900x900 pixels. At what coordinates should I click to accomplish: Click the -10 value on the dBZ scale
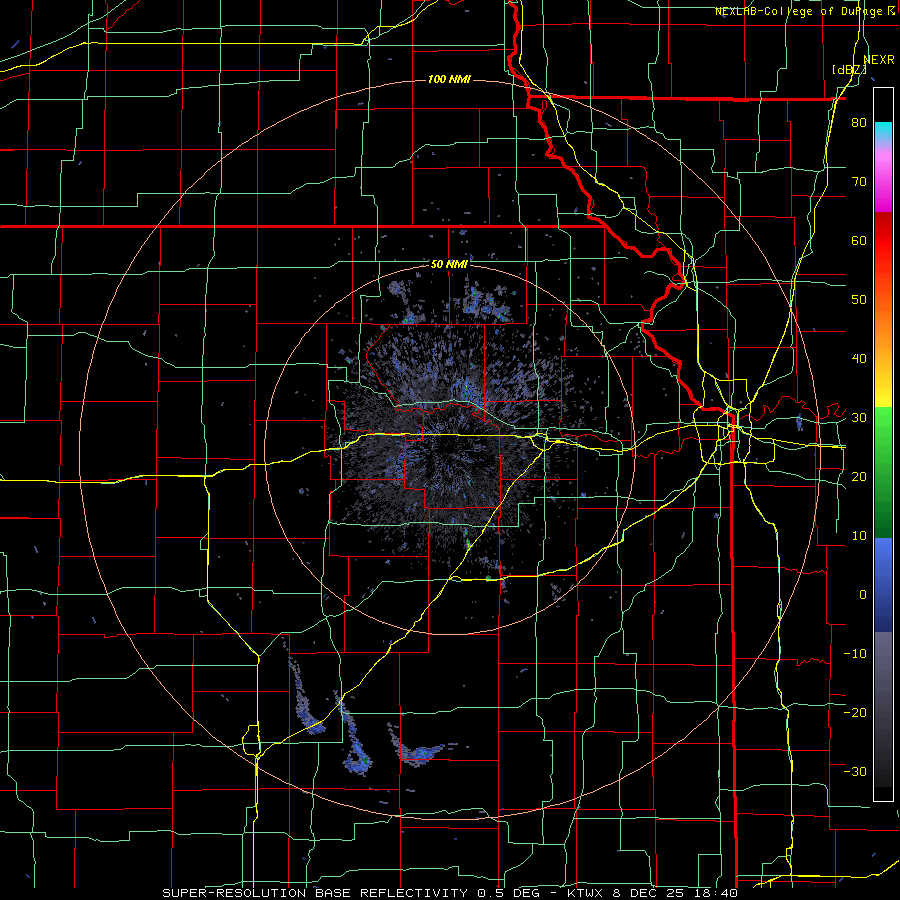coord(855,653)
